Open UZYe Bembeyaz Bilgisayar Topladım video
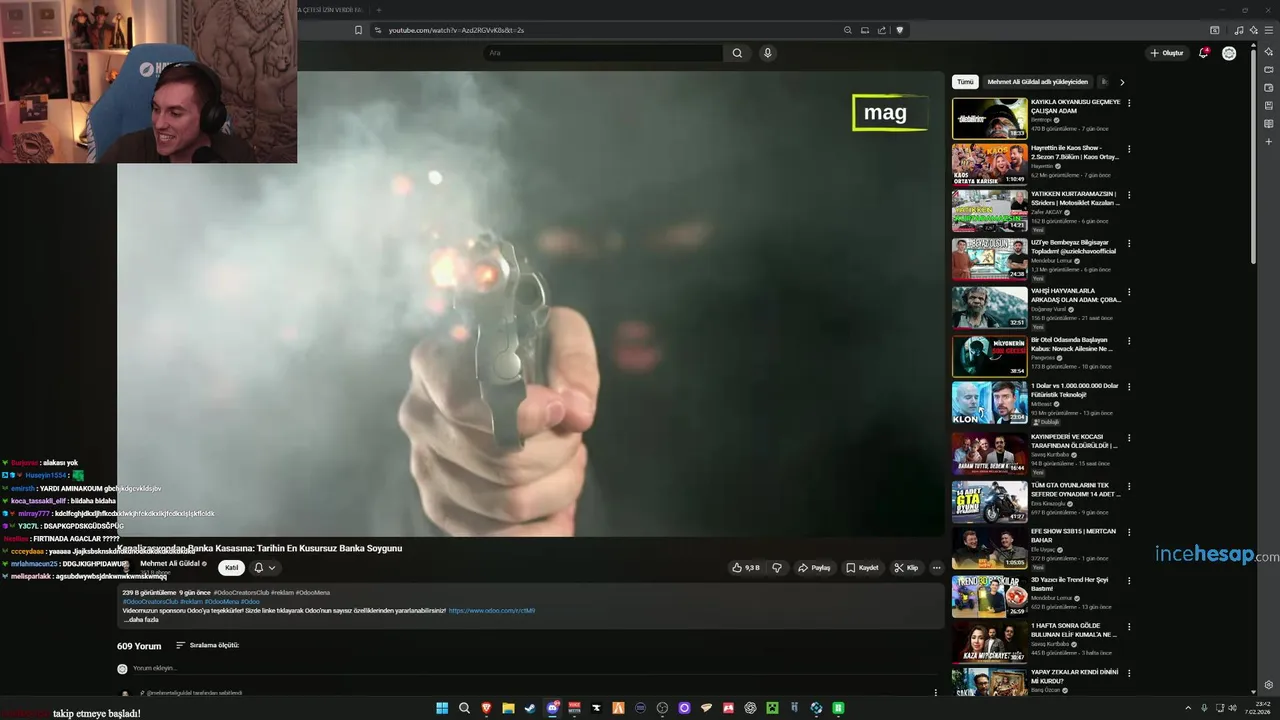 [x=1035, y=259]
